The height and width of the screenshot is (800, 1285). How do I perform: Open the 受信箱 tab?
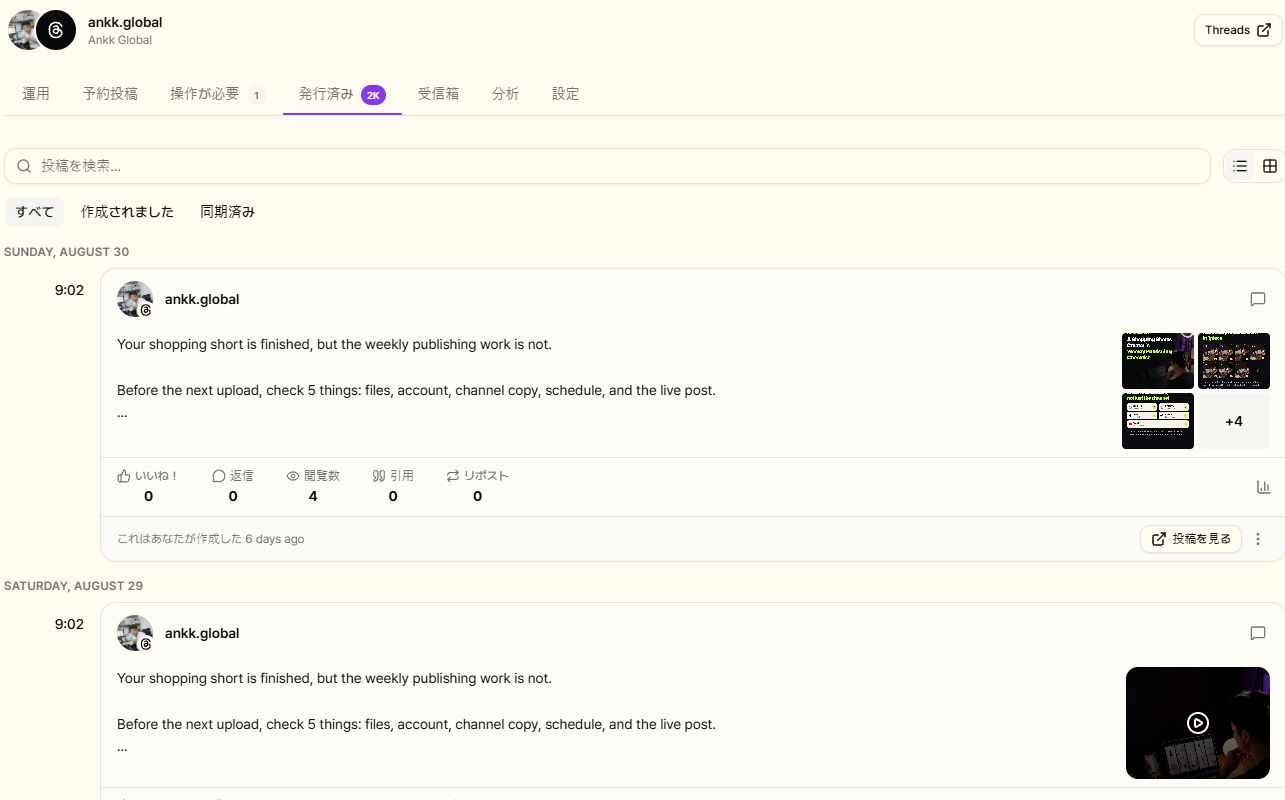click(x=438, y=94)
